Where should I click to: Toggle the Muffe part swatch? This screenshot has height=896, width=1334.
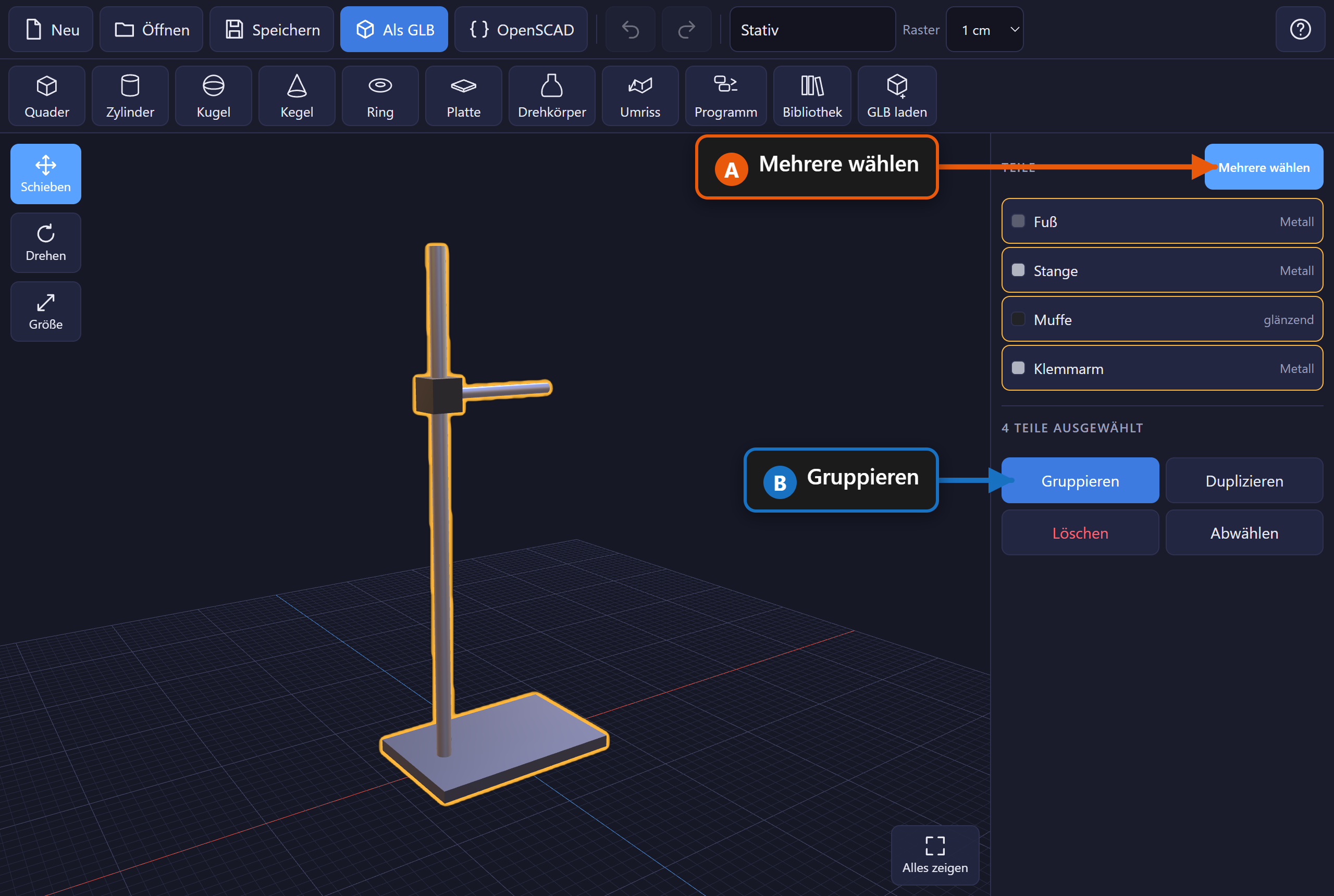pyautogui.click(x=1018, y=319)
